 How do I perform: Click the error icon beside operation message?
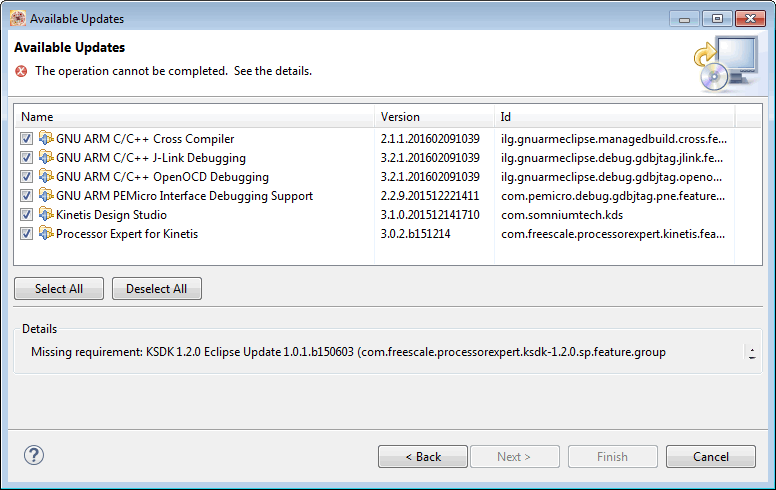(21, 71)
